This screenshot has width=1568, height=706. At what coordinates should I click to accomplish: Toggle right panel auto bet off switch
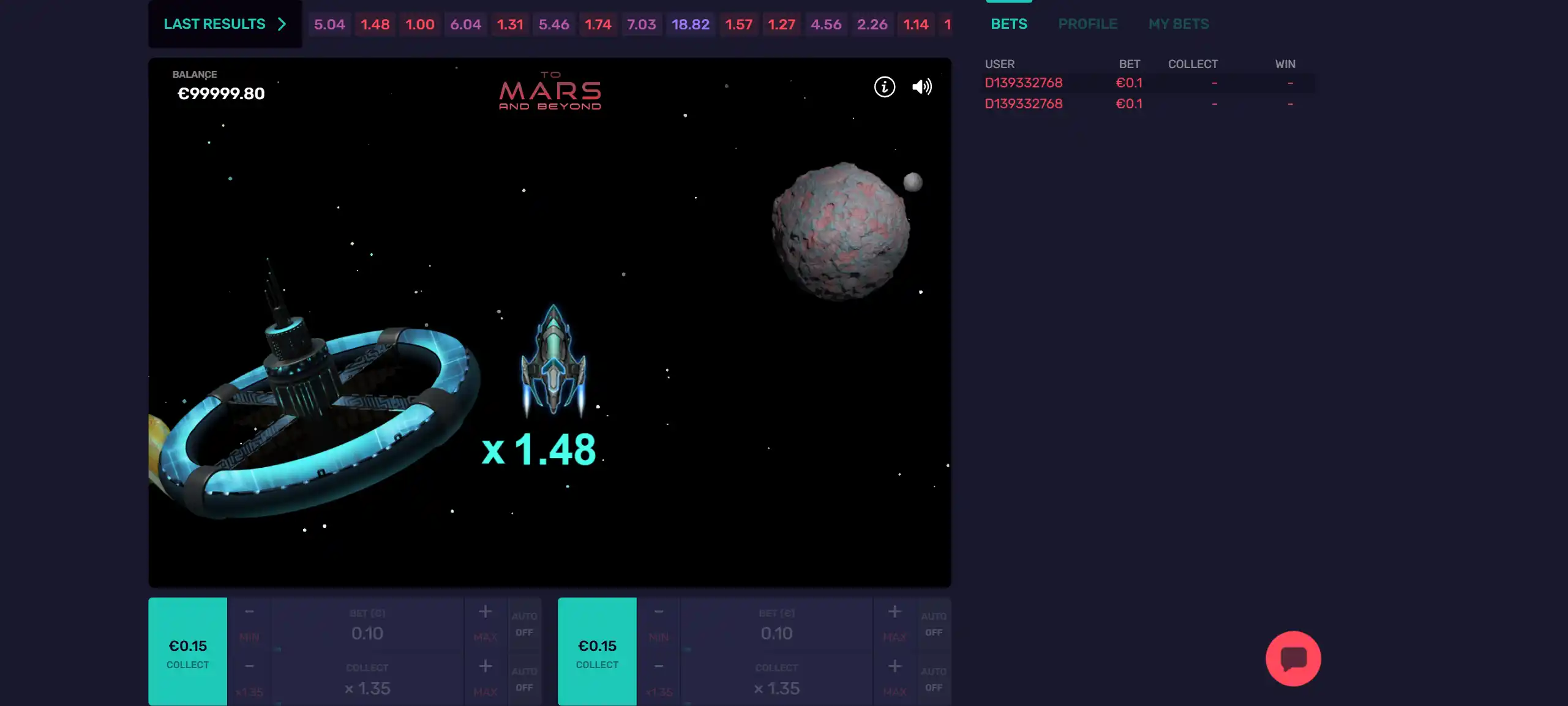coord(933,624)
